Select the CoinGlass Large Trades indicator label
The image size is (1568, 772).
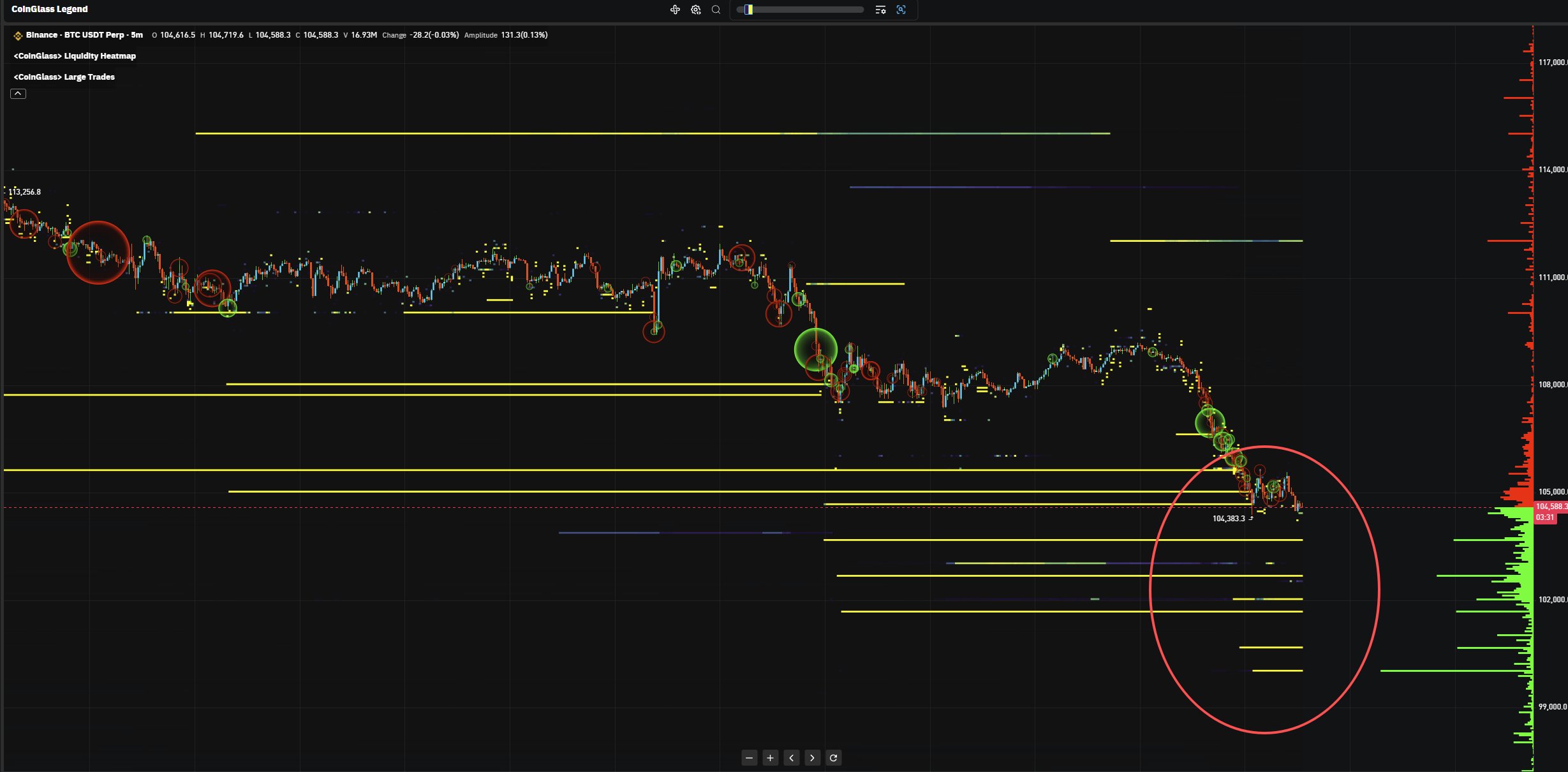[64, 77]
